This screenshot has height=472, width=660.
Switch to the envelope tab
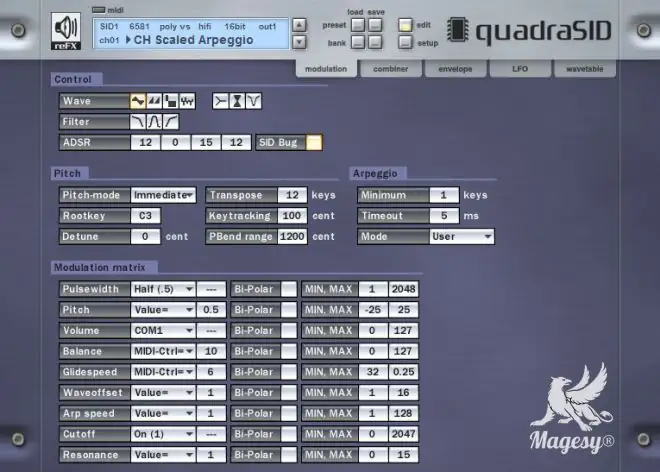click(x=455, y=69)
